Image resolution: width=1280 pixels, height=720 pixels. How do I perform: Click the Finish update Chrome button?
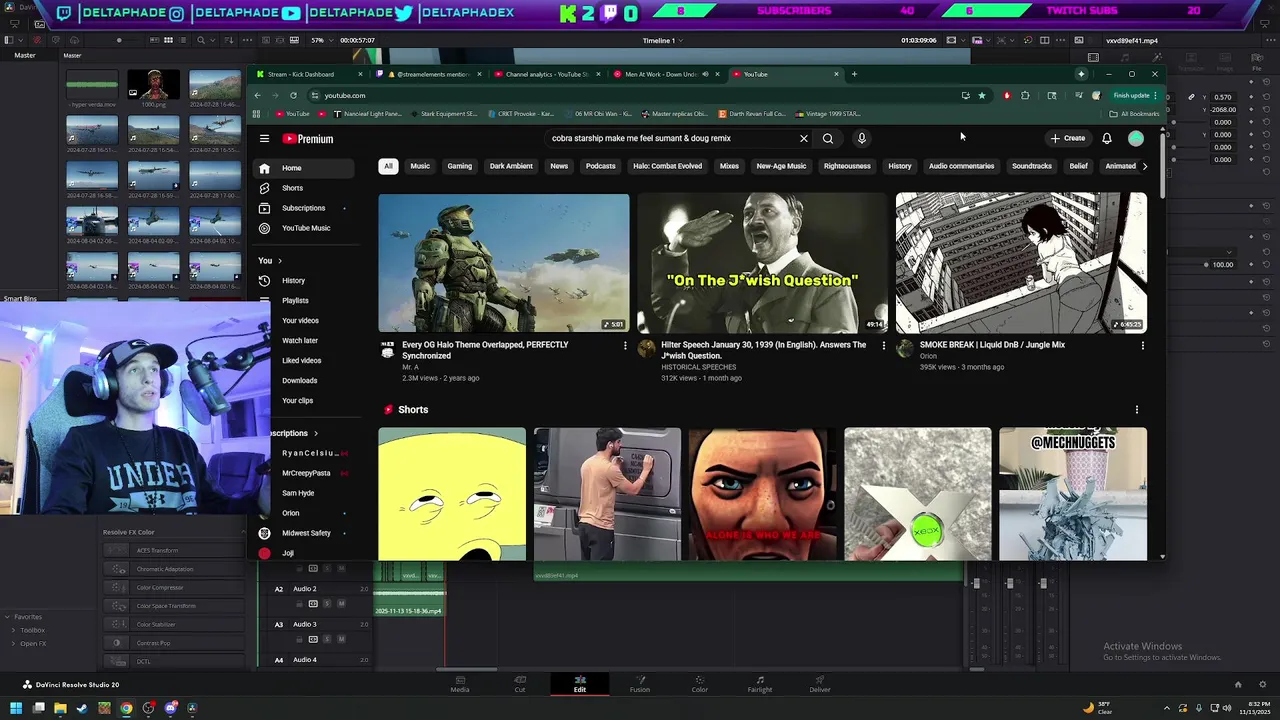pos(1135,95)
